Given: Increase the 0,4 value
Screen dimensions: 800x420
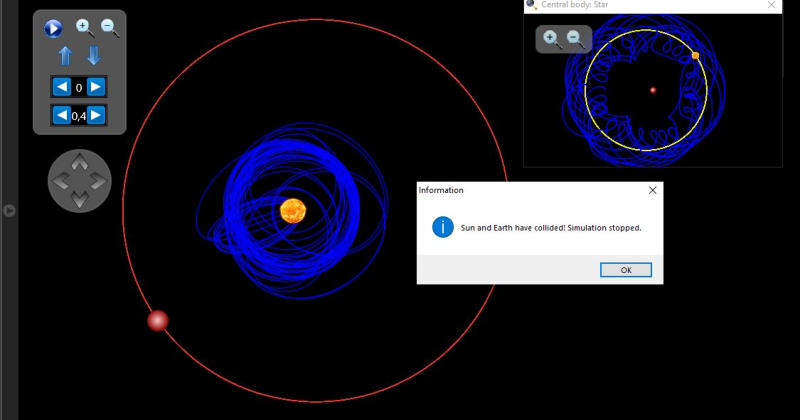Looking at the screenshot, I should (95, 115).
